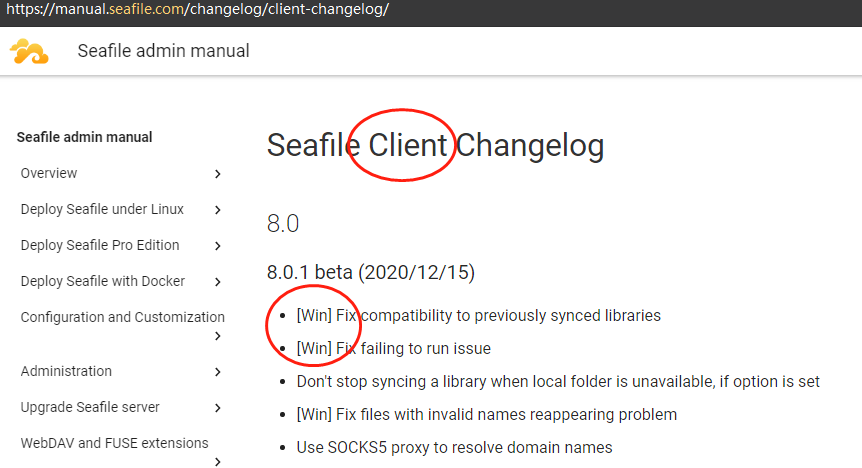Viewport: 862px width, 468px height.
Task: Expand the Deploy Seafile under Linux chevron
Action: coord(218,210)
